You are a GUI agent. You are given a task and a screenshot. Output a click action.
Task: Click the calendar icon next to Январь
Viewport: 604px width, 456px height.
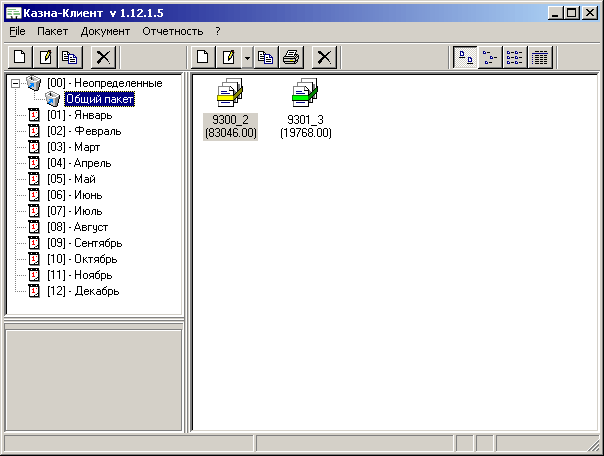coord(34,115)
